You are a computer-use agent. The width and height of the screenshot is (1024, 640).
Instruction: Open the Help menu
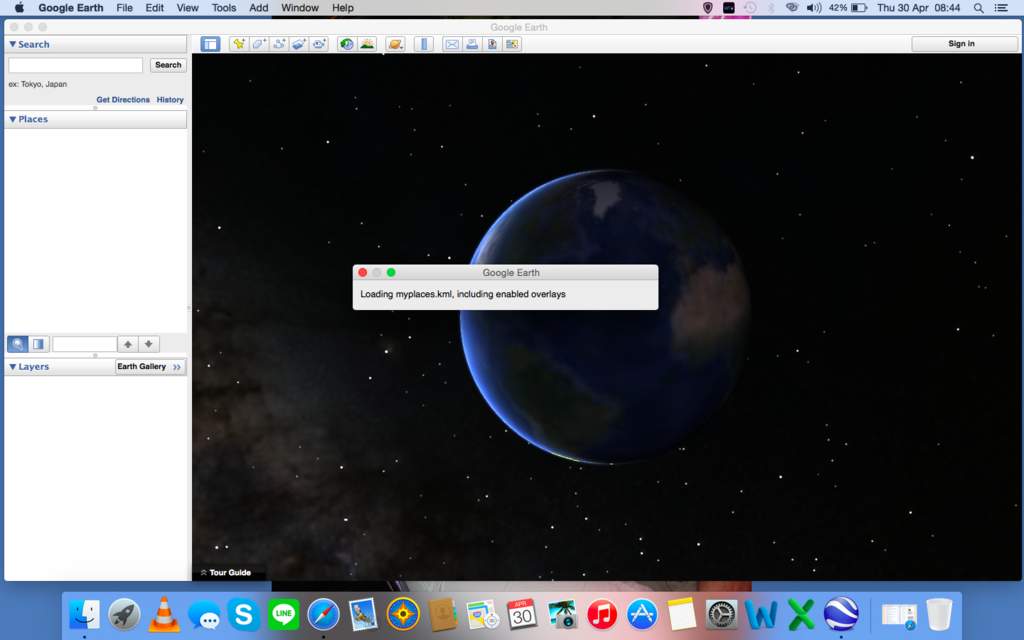[x=343, y=8]
